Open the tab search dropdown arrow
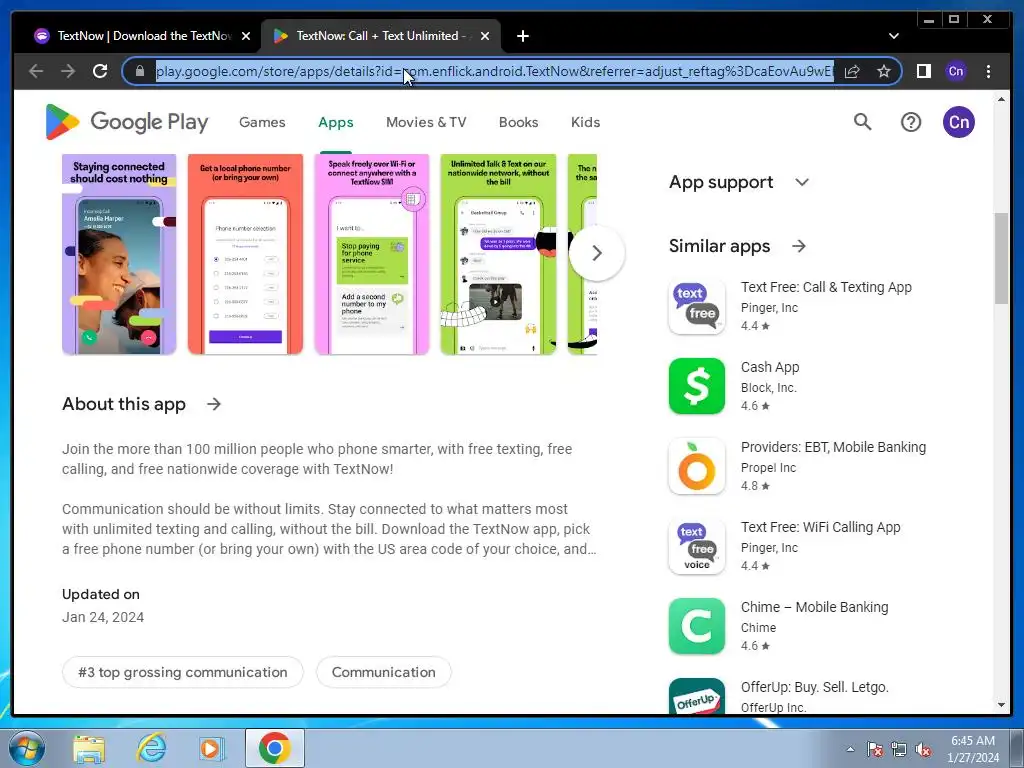This screenshot has height=768, width=1024. click(x=893, y=36)
